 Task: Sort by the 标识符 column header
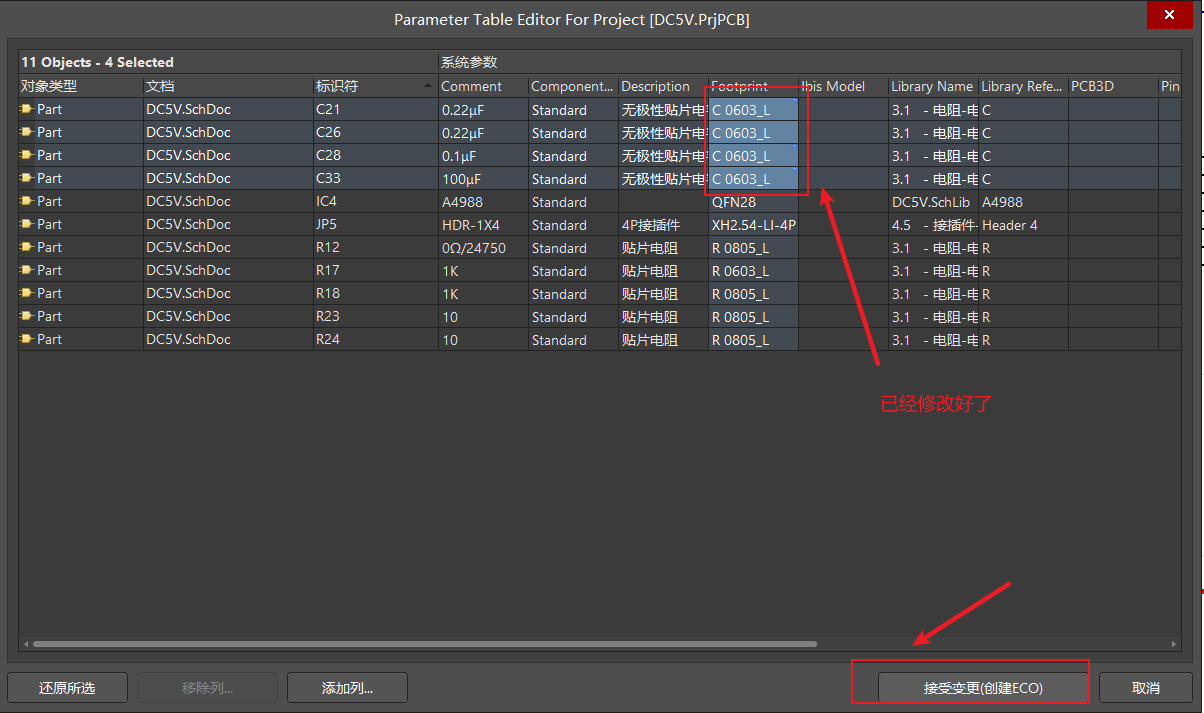375,86
